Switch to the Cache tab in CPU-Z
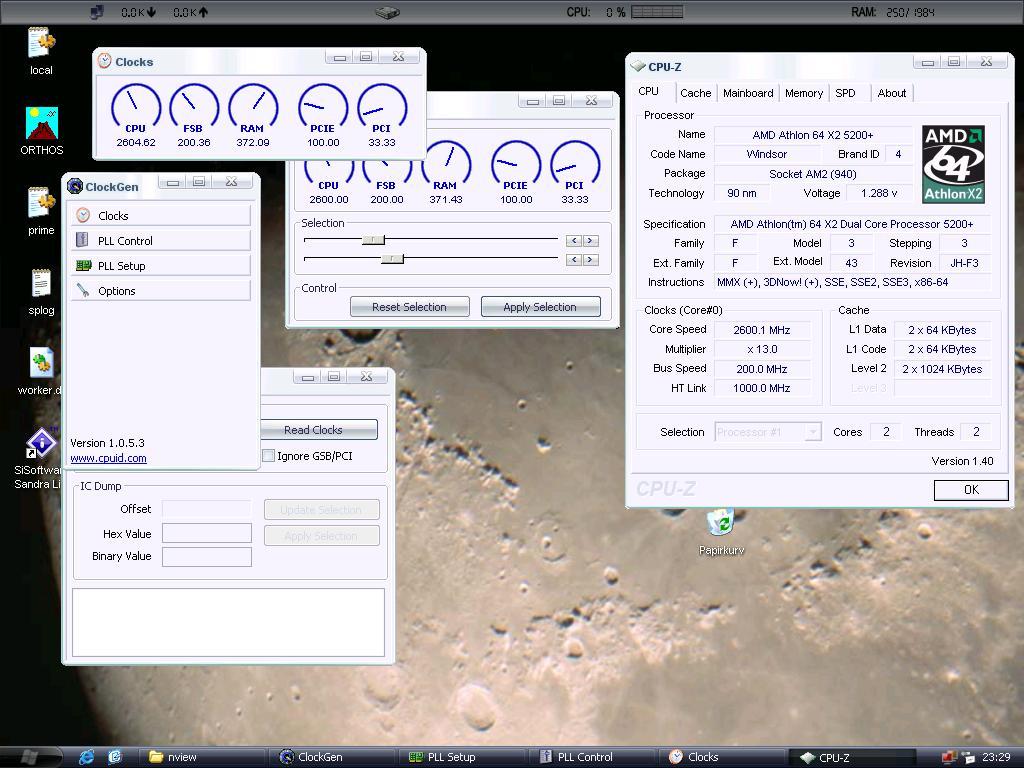This screenshot has width=1024, height=768. click(x=696, y=93)
